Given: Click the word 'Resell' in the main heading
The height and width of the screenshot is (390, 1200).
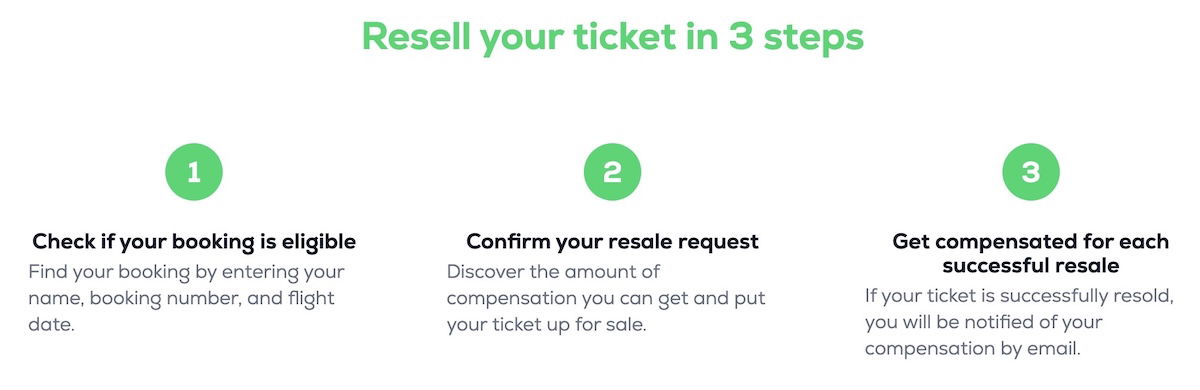Looking at the screenshot, I should pyautogui.click(x=415, y=36).
